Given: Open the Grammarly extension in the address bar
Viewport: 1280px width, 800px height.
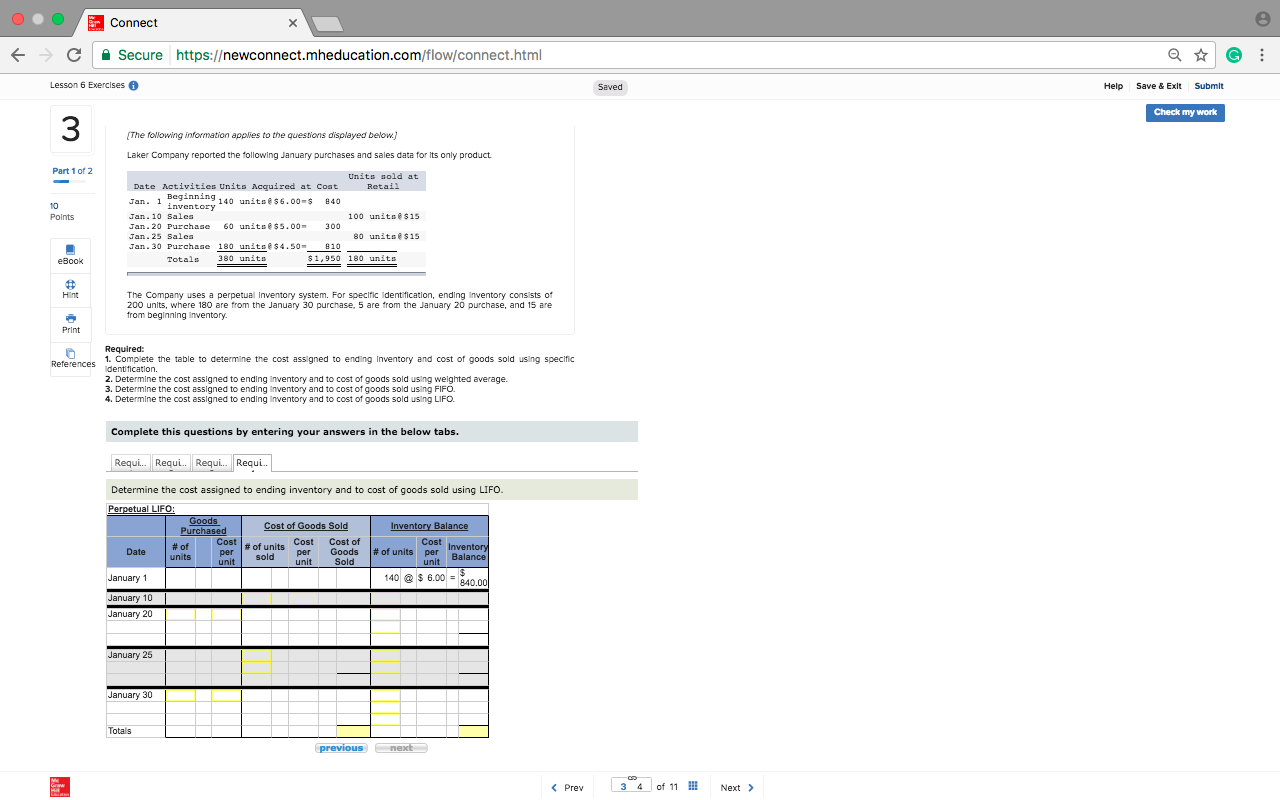Looking at the screenshot, I should point(1233,55).
